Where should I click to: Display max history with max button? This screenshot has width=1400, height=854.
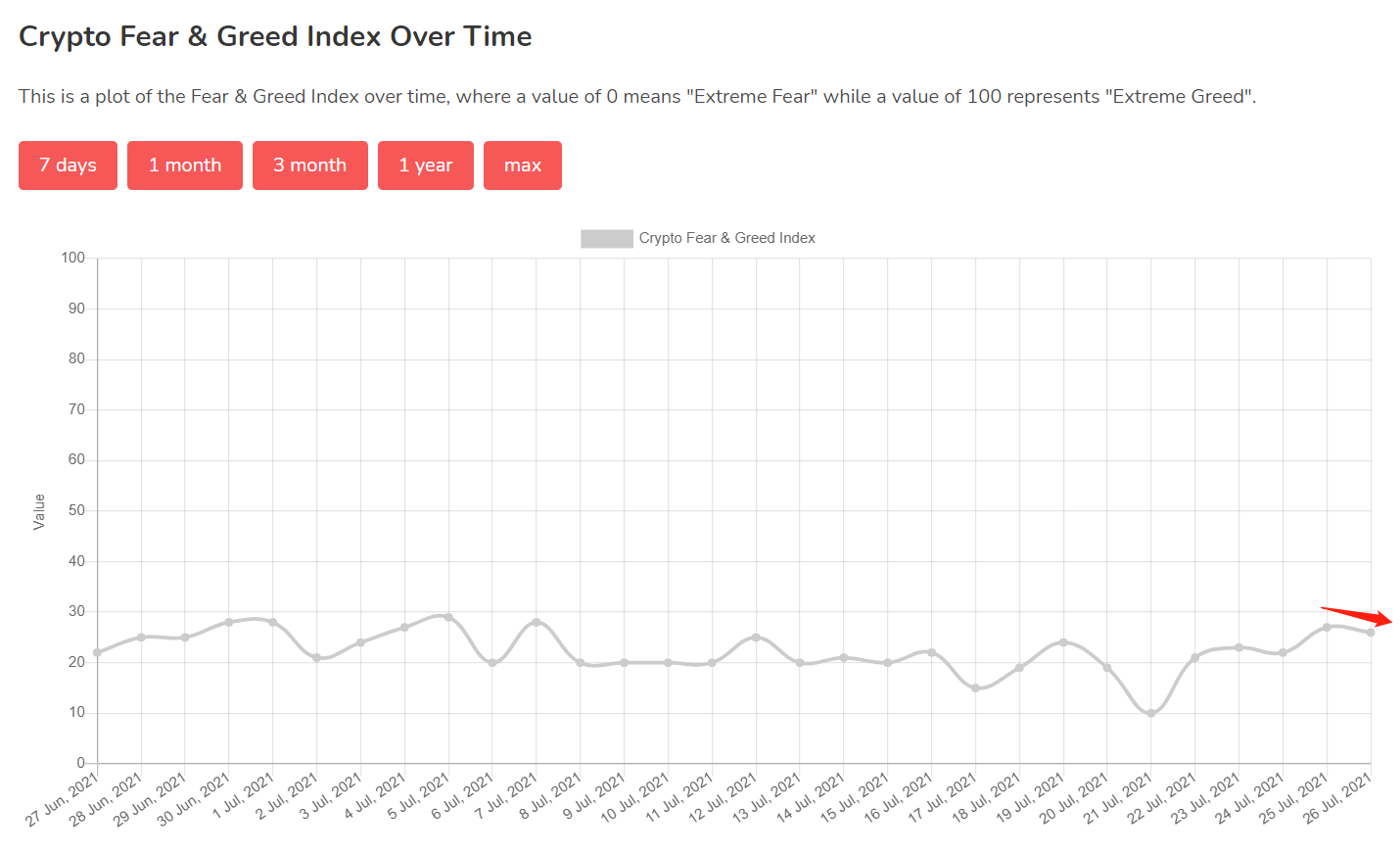(x=522, y=166)
